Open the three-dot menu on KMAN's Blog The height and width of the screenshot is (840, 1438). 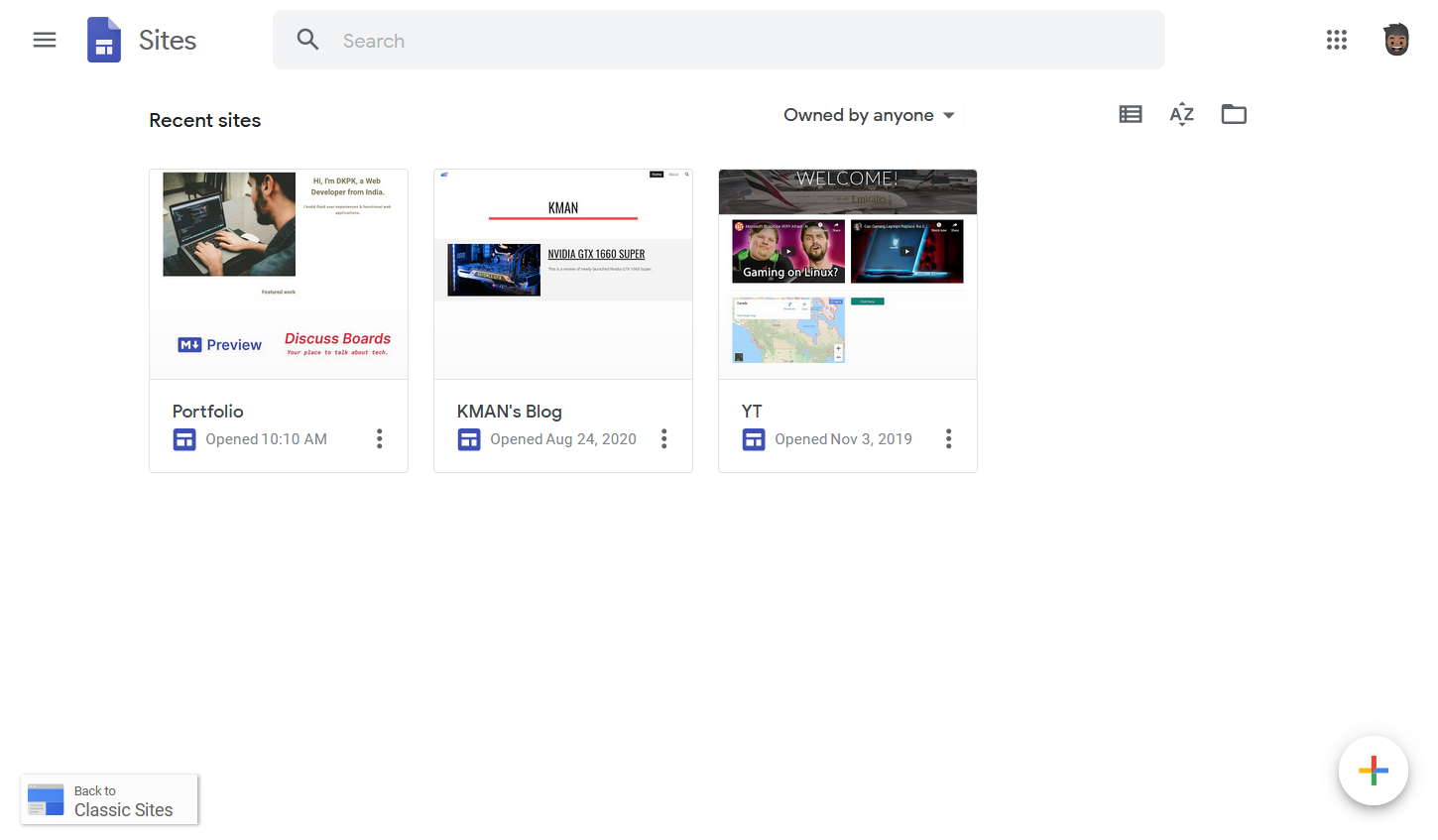(663, 438)
